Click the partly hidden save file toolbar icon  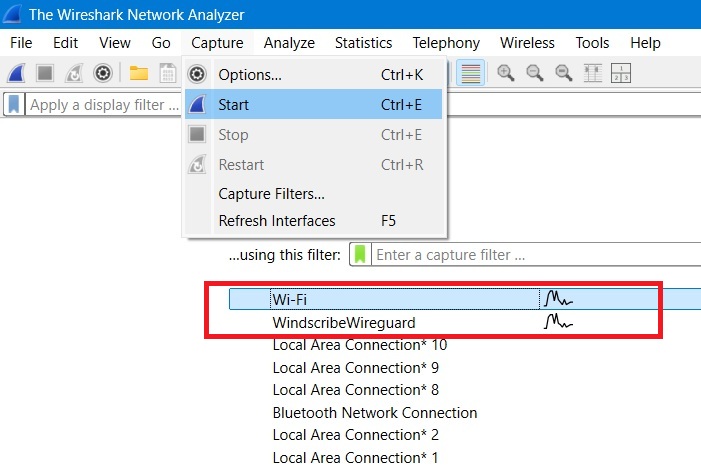[x=168, y=73]
